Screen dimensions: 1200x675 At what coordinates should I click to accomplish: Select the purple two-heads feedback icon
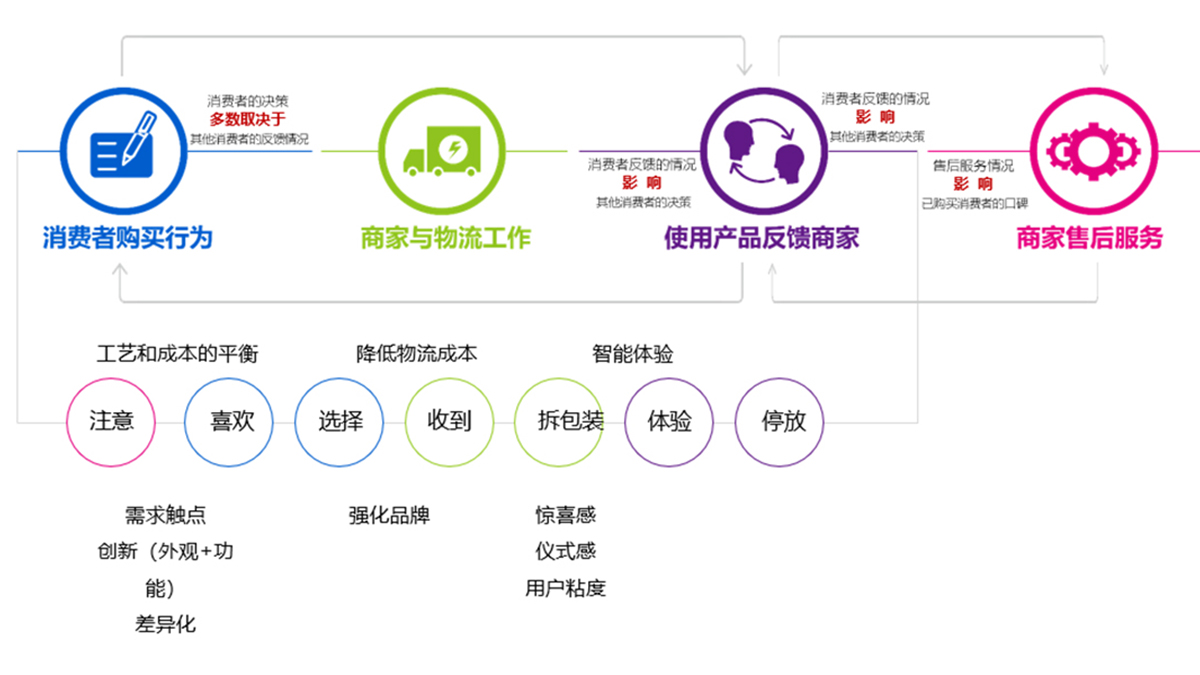765,151
